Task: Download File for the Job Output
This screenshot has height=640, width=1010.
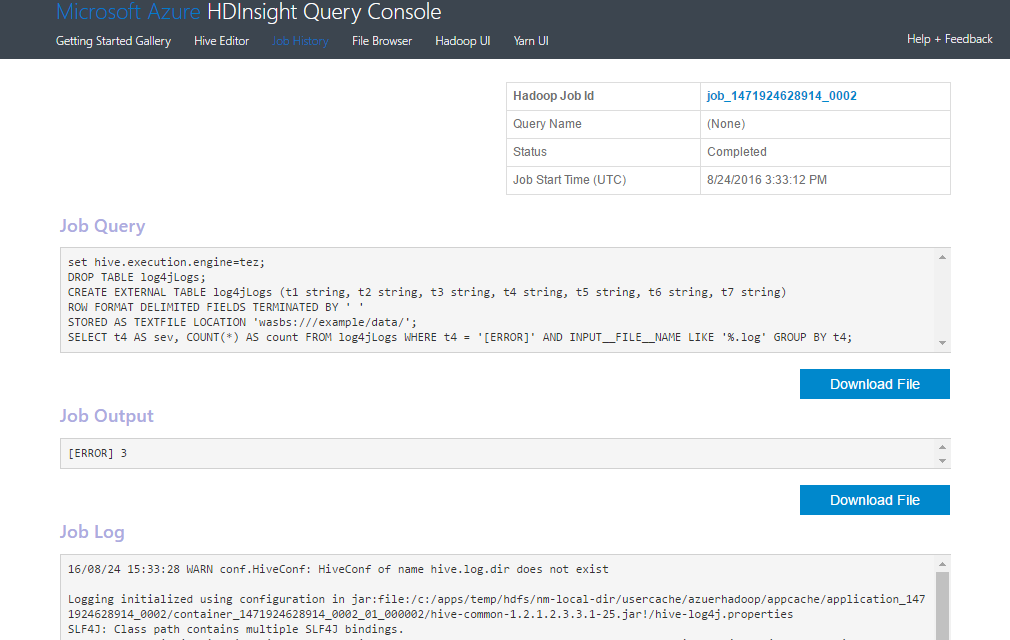Action: (x=874, y=500)
